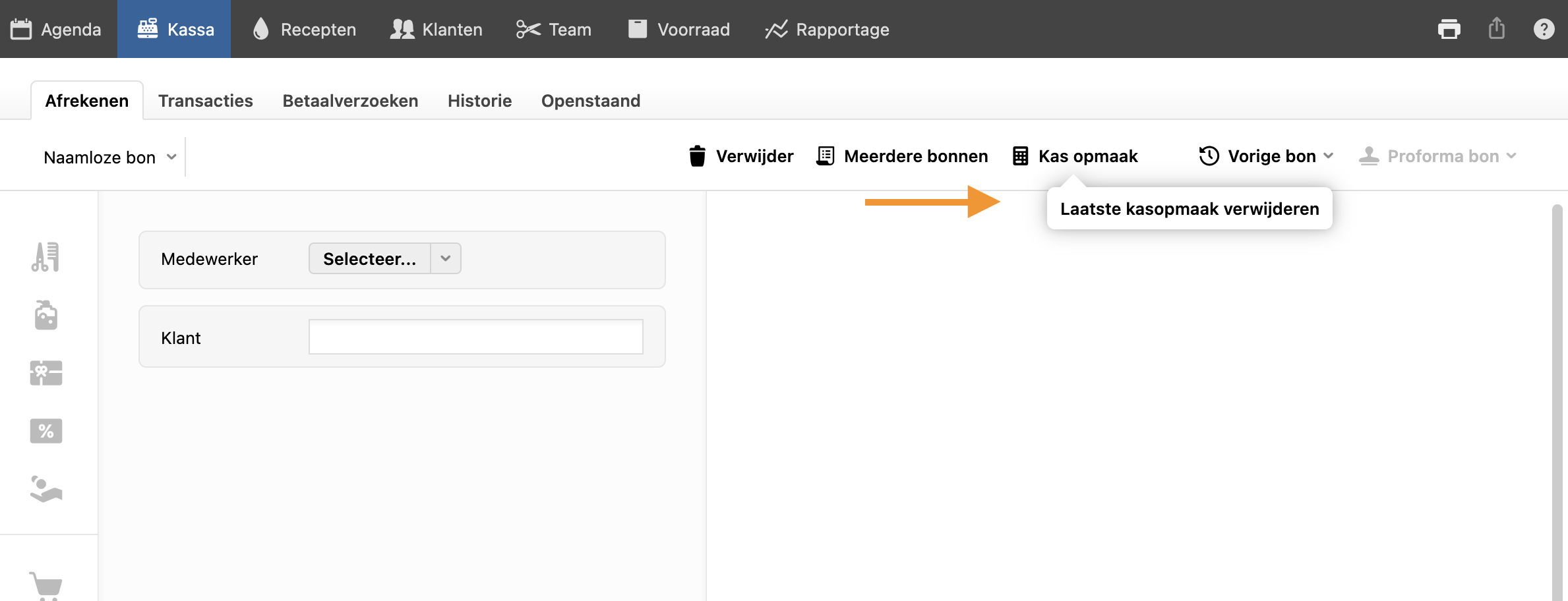Image resolution: width=1568 pixels, height=601 pixels.
Task: Click the Verwijder button
Action: 741,156
